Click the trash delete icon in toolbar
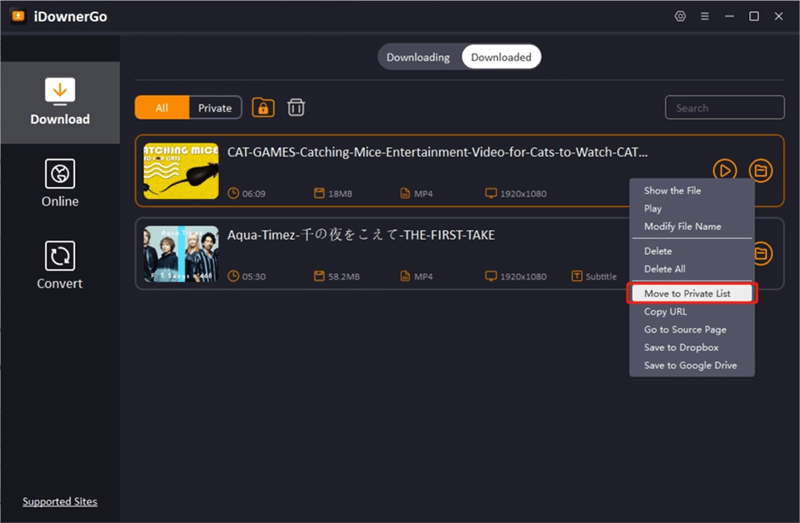 pyautogui.click(x=296, y=108)
